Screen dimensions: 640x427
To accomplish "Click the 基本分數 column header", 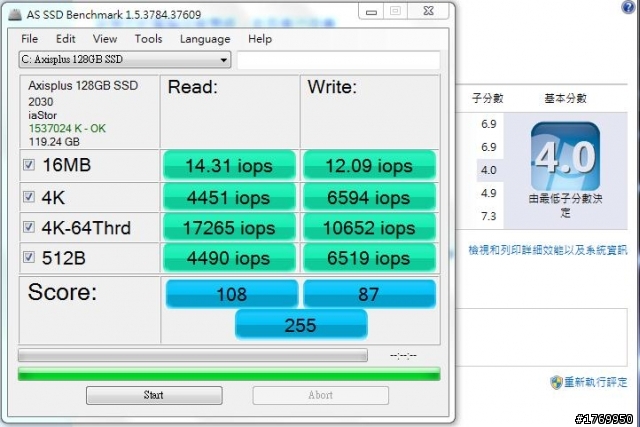I will [x=565, y=98].
